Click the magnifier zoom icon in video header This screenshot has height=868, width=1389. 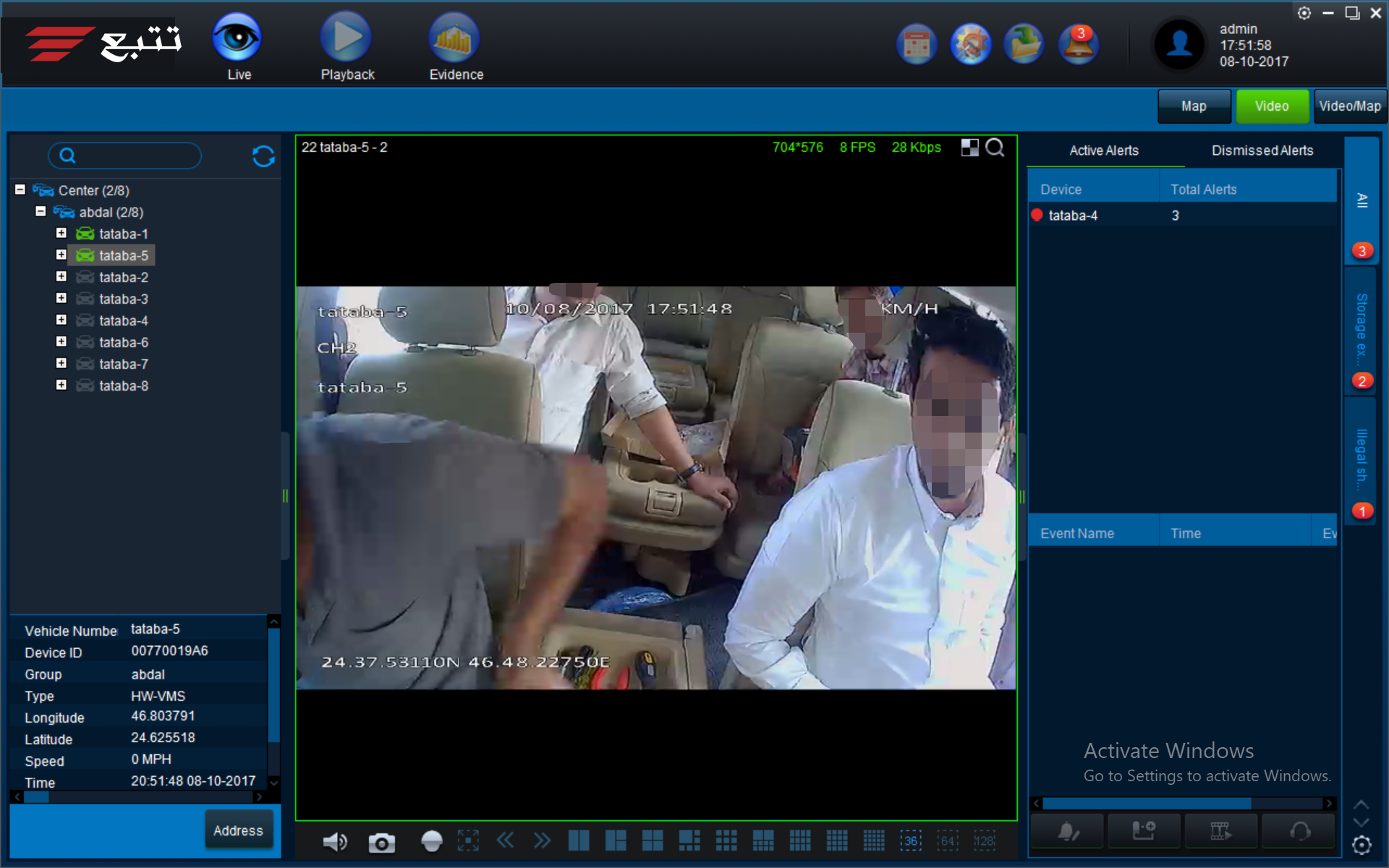(x=995, y=148)
